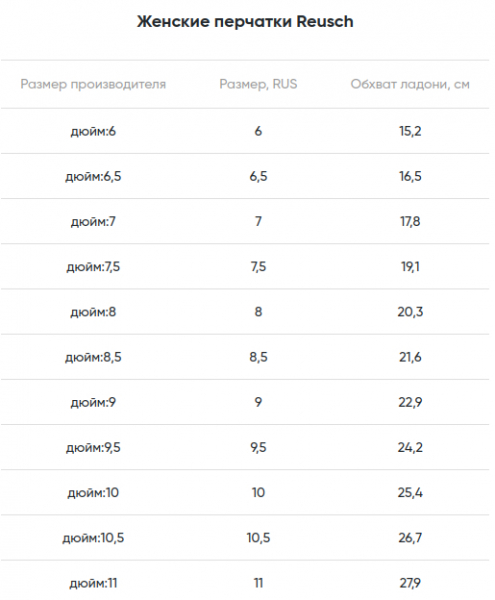Image resolution: width=495 pixels, height=600 pixels.
Task: Click the 'Женские перчатки Reusch' table title
Action: click(245, 22)
